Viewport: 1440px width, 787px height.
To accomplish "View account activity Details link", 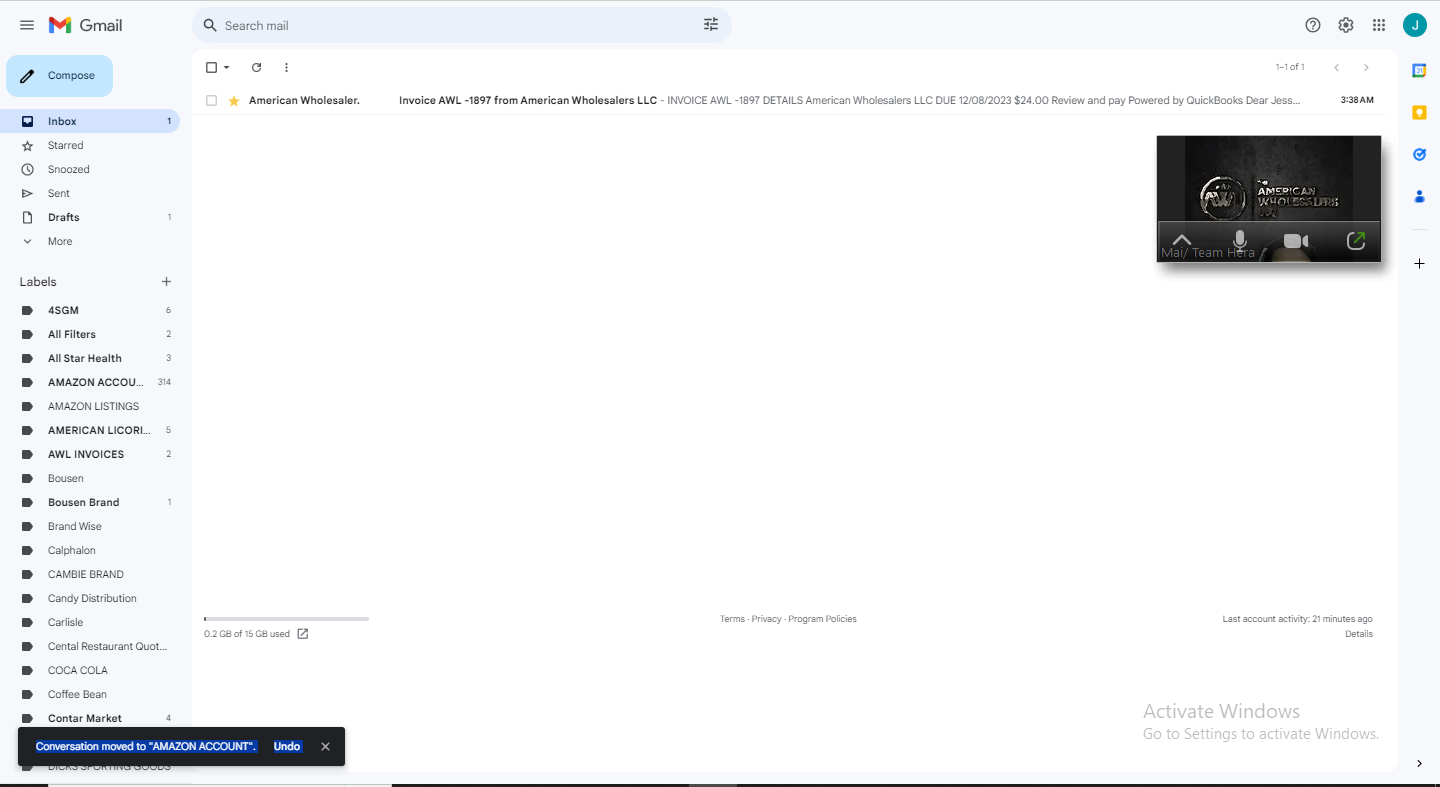I will point(1359,634).
